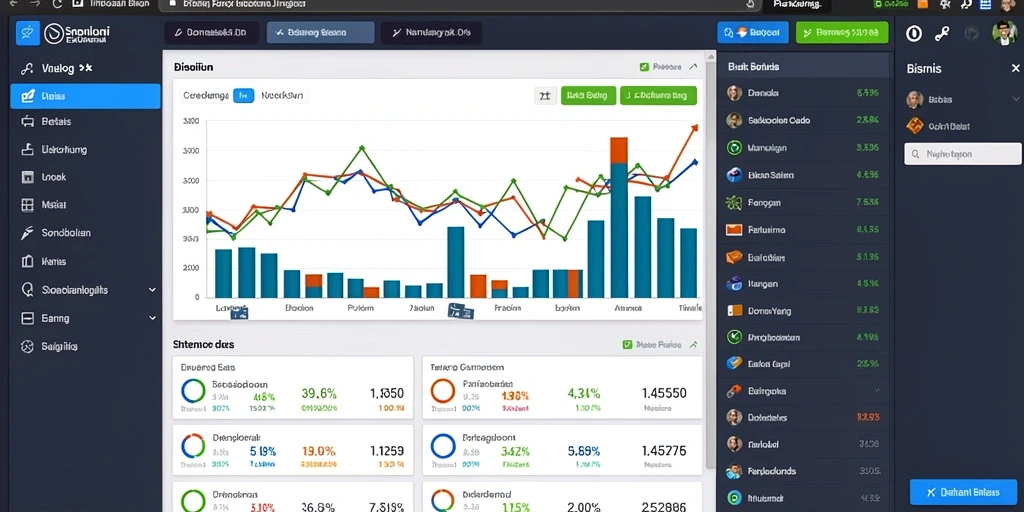Select the orange diamond icon in Bismis panel
1024x512 pixels.
(x=915, y=126)
